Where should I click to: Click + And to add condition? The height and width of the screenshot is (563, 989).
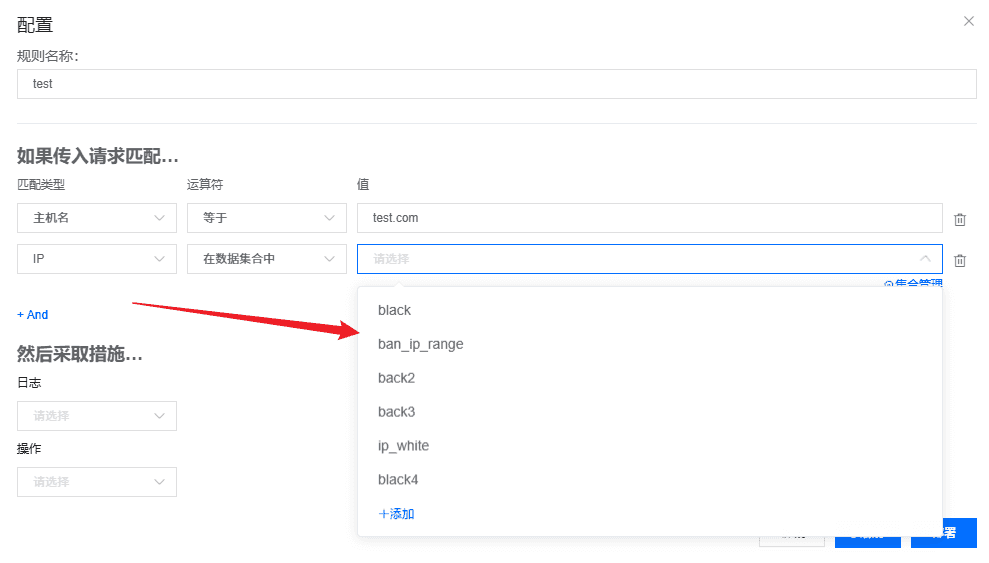coord(33,315)
